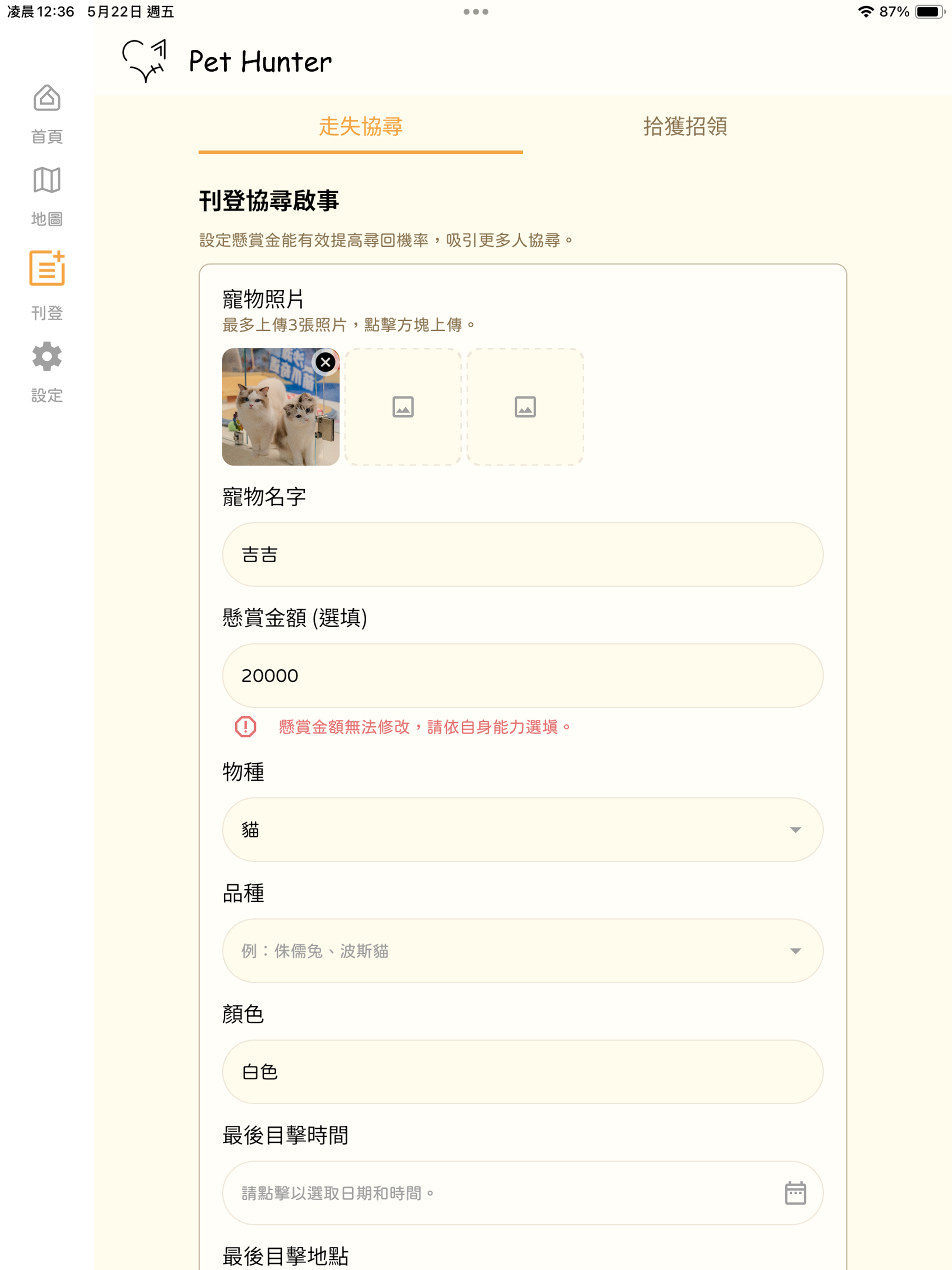
Task: Tap the 寵物照片 section label
Action: coord(263,299)
